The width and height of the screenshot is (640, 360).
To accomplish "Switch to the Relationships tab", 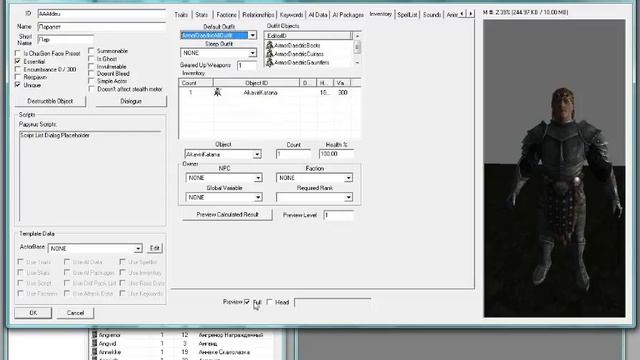I will click(x=258, y=15).
